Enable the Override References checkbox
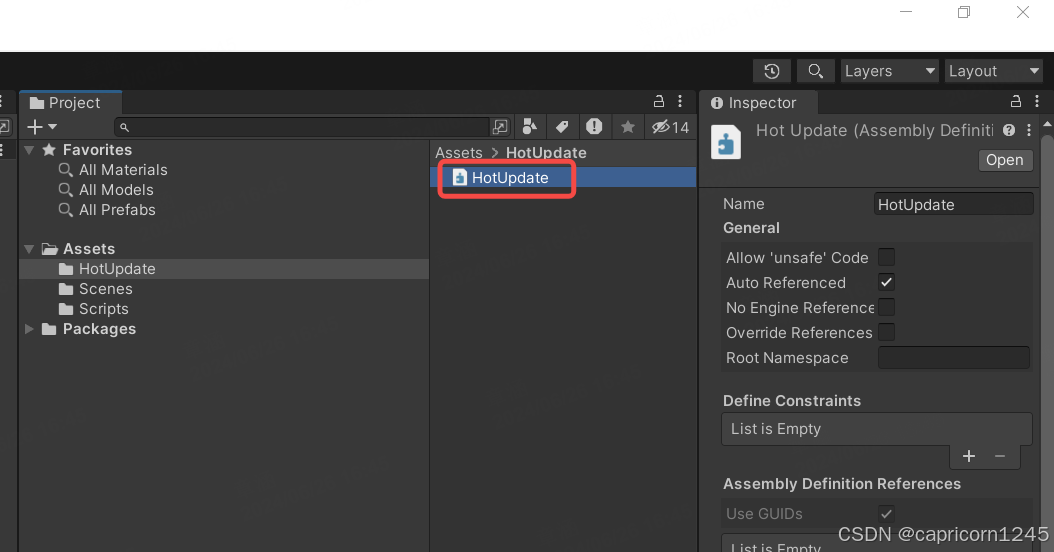 [886, 332]
